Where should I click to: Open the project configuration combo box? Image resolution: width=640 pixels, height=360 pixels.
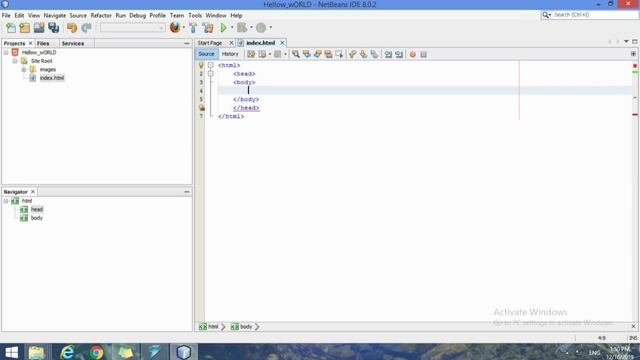(x=132, y=28)
